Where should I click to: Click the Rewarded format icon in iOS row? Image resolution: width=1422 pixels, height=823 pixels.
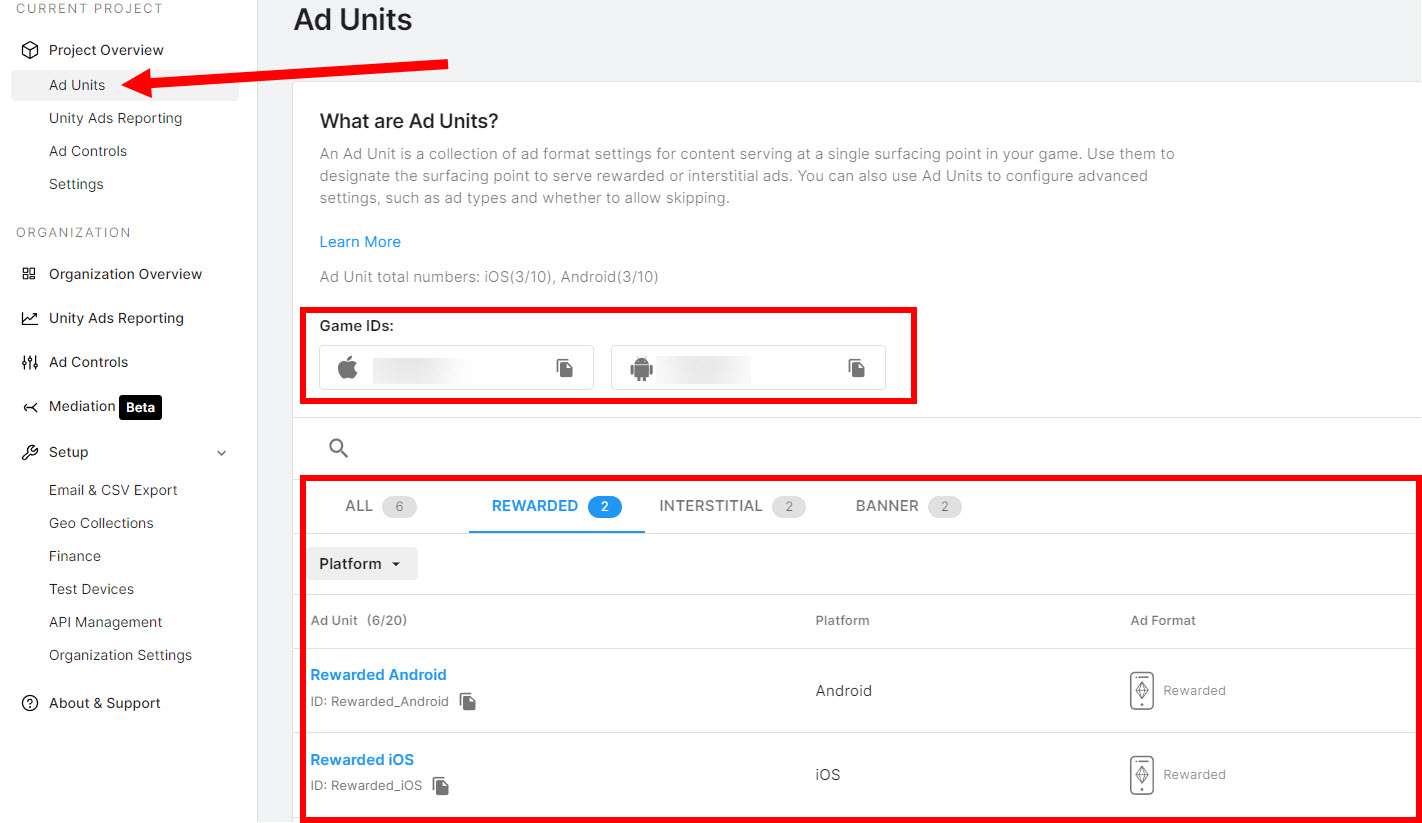point(1141,775)
